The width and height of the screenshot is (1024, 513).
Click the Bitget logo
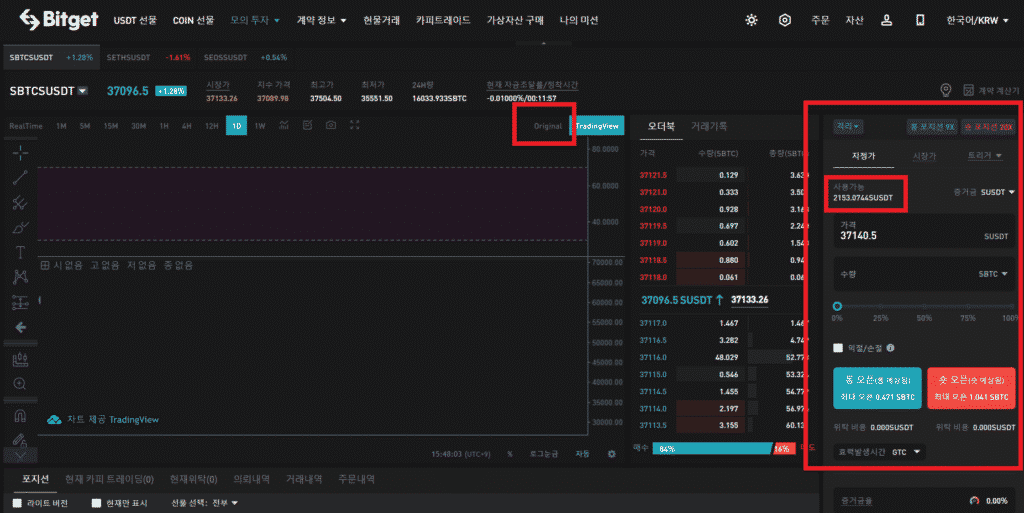[x=59, y=20]
